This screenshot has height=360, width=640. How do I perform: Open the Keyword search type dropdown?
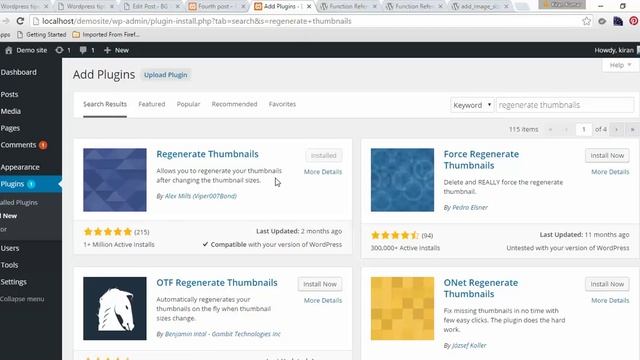472,105
